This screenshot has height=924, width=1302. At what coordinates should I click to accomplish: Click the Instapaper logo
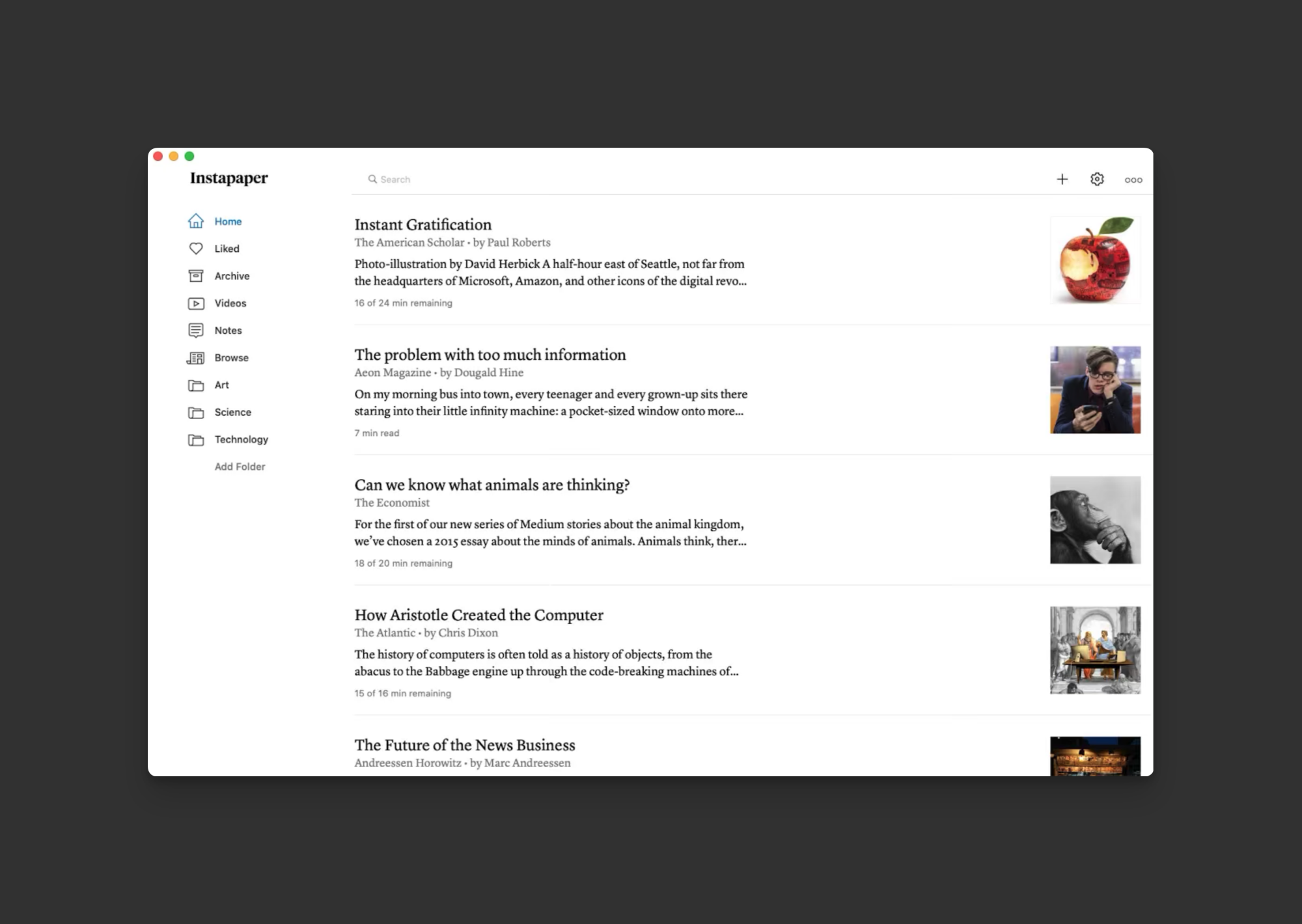click(x=229, y=178)
